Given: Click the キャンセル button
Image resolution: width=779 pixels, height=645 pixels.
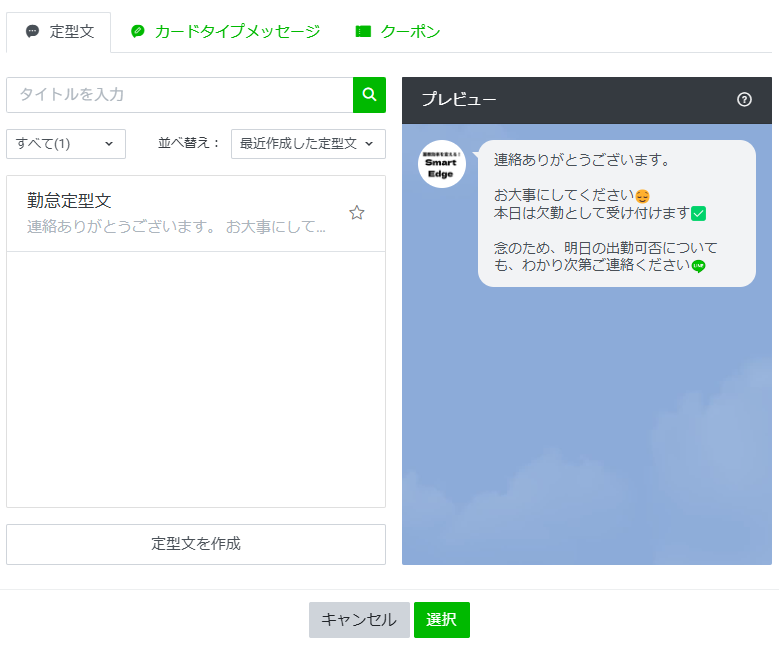Looking at the screenshot, I should click(x=359, y=620).
